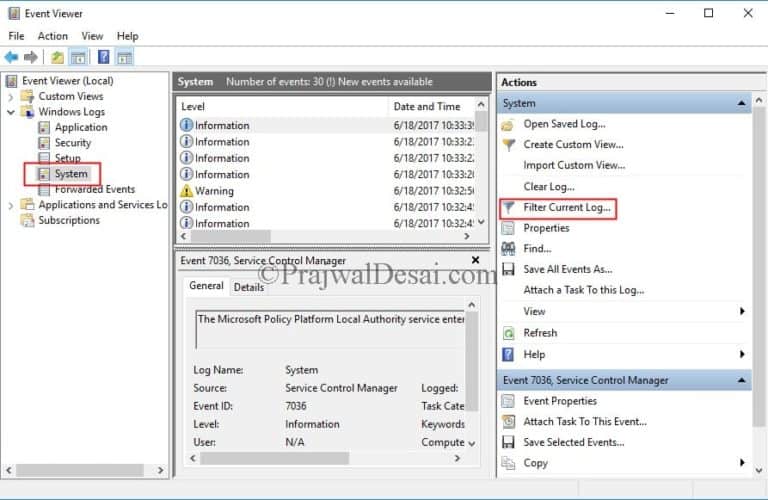The height and width of the screenshot is (500, 768).
Task: Select Forwarded Events in the tree
Action: 95,190
